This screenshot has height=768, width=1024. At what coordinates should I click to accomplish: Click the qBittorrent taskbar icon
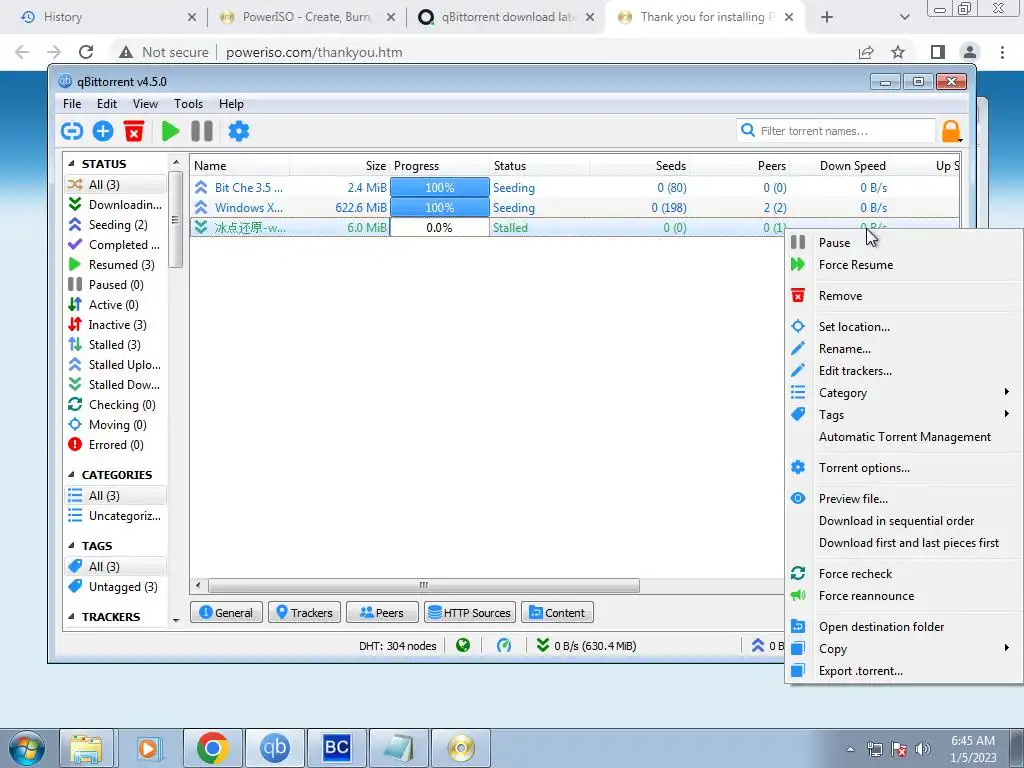(274, 748)
